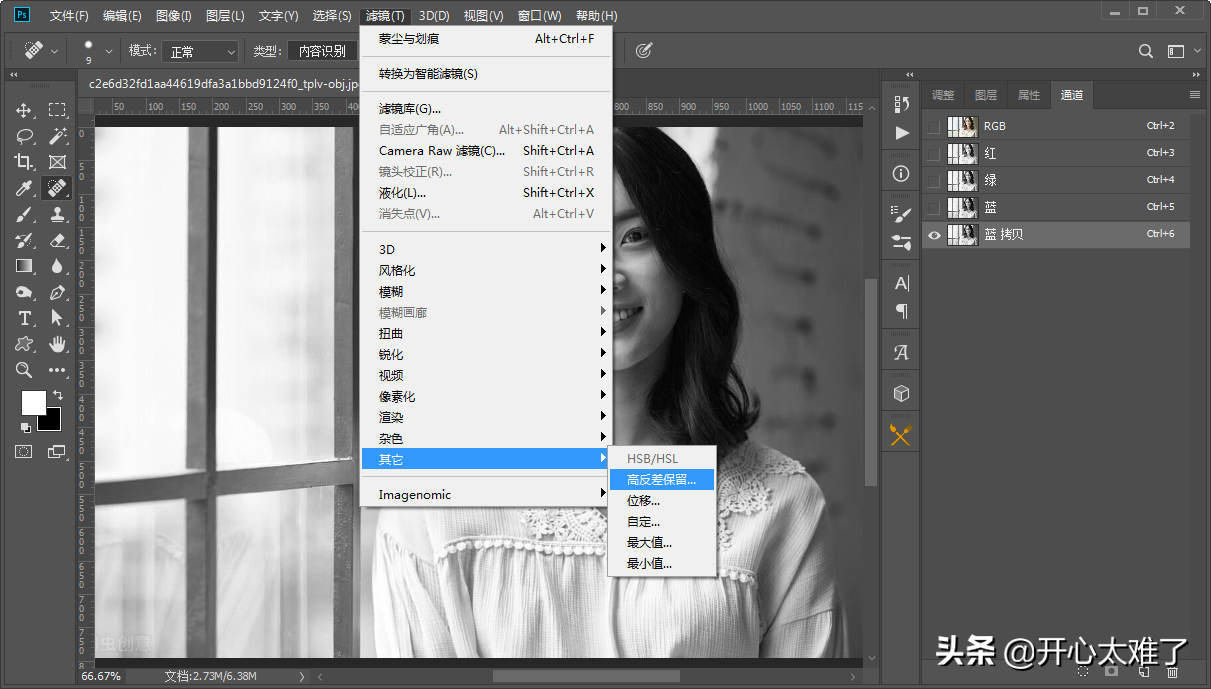Viewport: 1211px width, 689px height.
Task: Choose 转换为智能滤镜(S) item
Action: [486, 73]
